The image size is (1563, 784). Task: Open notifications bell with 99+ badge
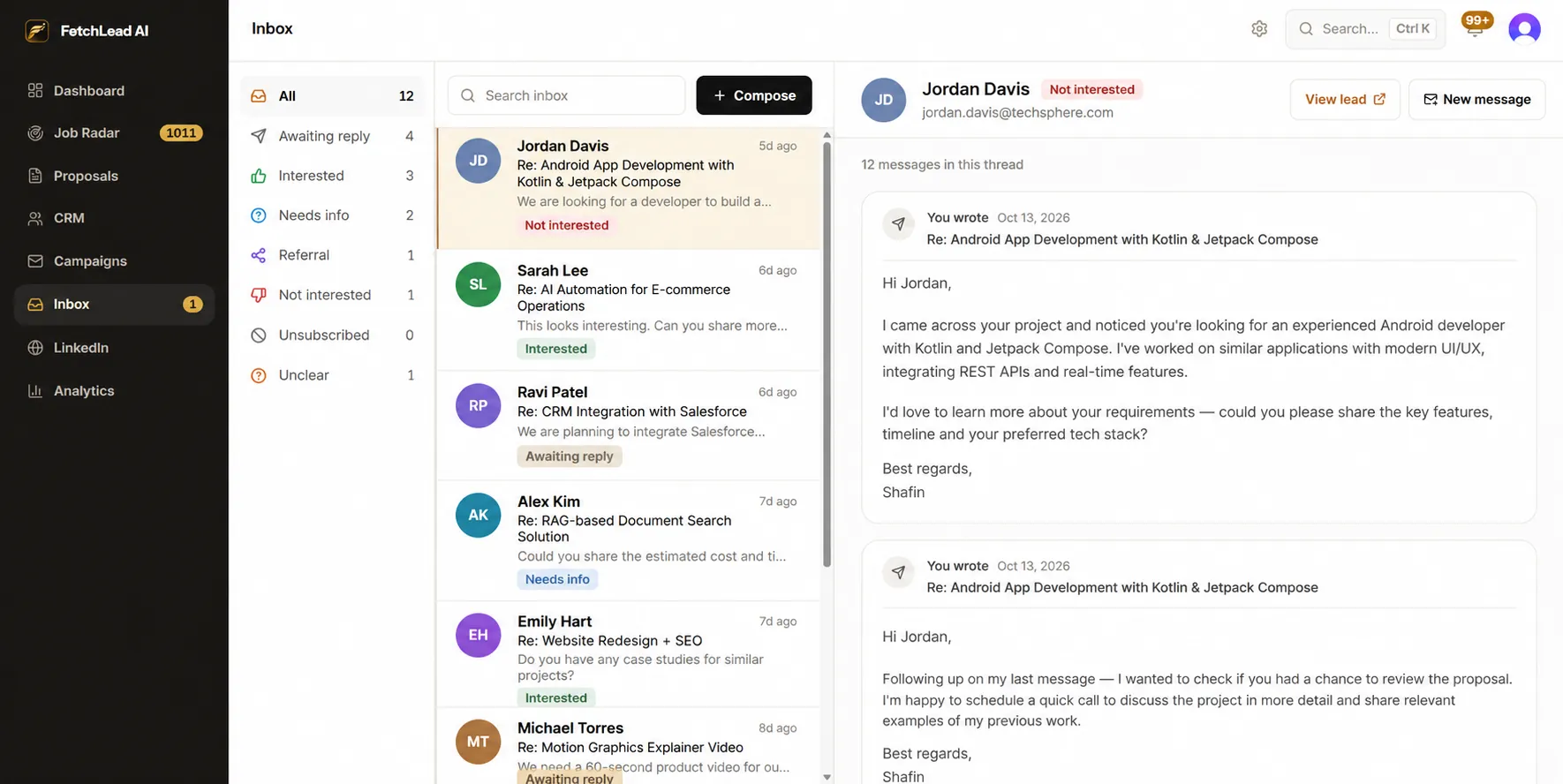coord(1475,26)
